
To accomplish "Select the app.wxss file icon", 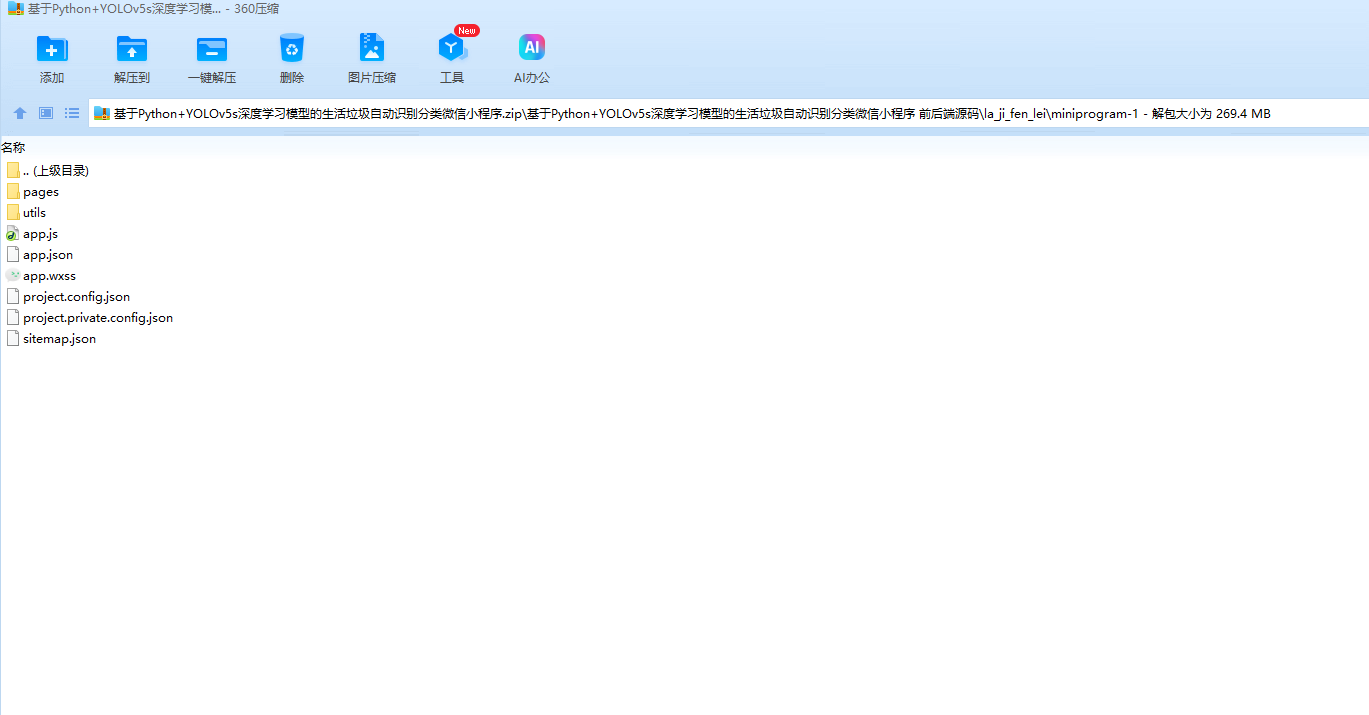I will tap(13, 275).
